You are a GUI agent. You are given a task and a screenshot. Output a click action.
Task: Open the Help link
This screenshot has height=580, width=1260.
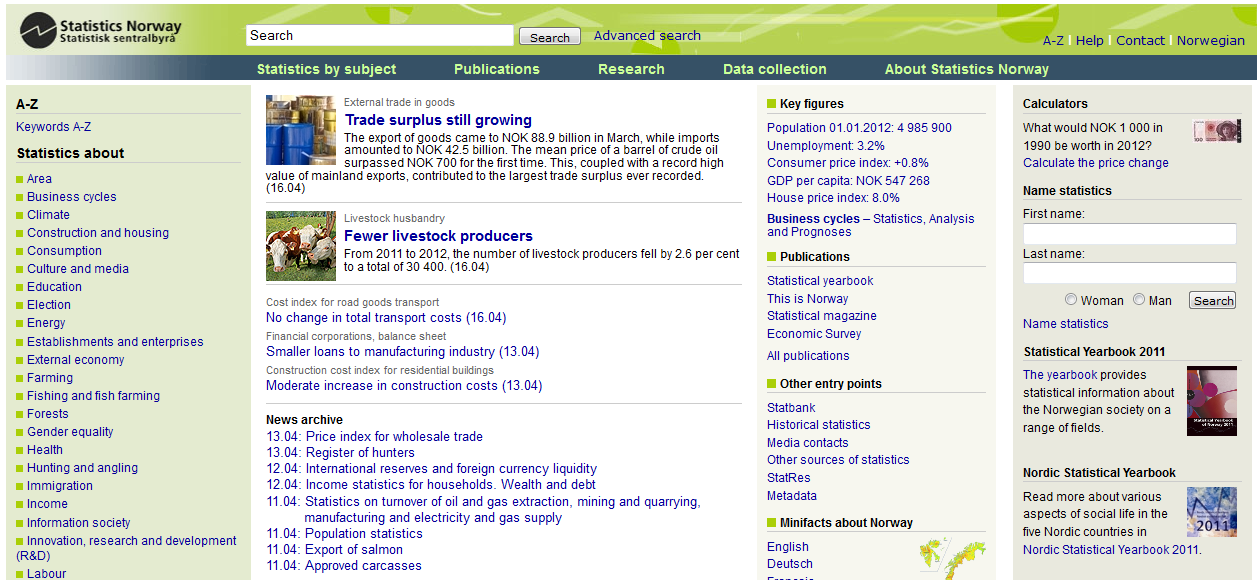(x=1090, y=41)
